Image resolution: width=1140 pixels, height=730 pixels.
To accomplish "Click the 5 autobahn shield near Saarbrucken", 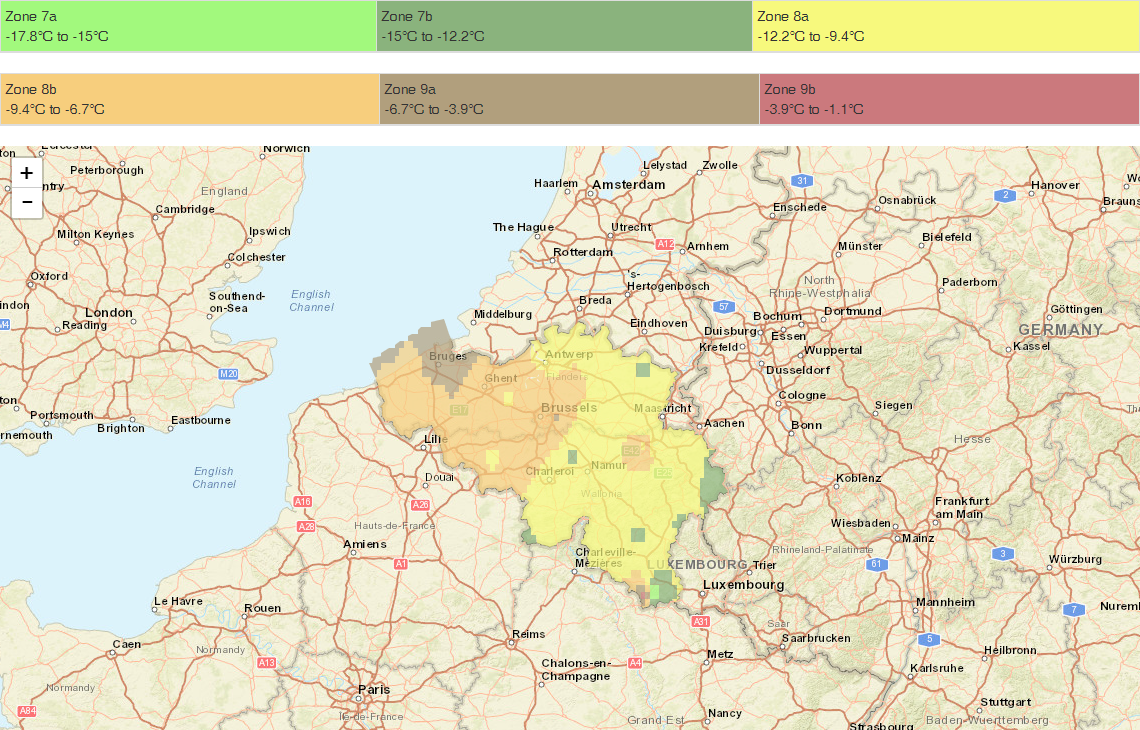I will pyautogui.click(x=928, y=640).
